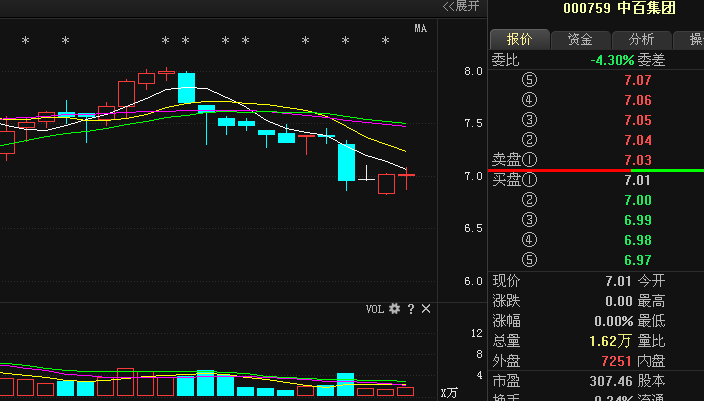
Task: Click the 外盘 value 7251
Action: click(x=616, y=361)
